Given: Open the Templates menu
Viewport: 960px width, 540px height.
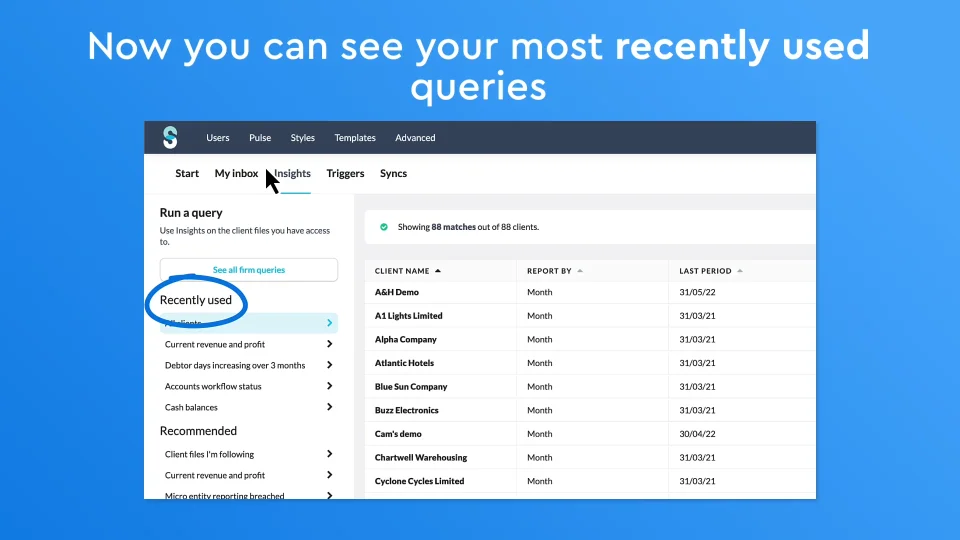Looking at the screenshot, I should (355, 138).
